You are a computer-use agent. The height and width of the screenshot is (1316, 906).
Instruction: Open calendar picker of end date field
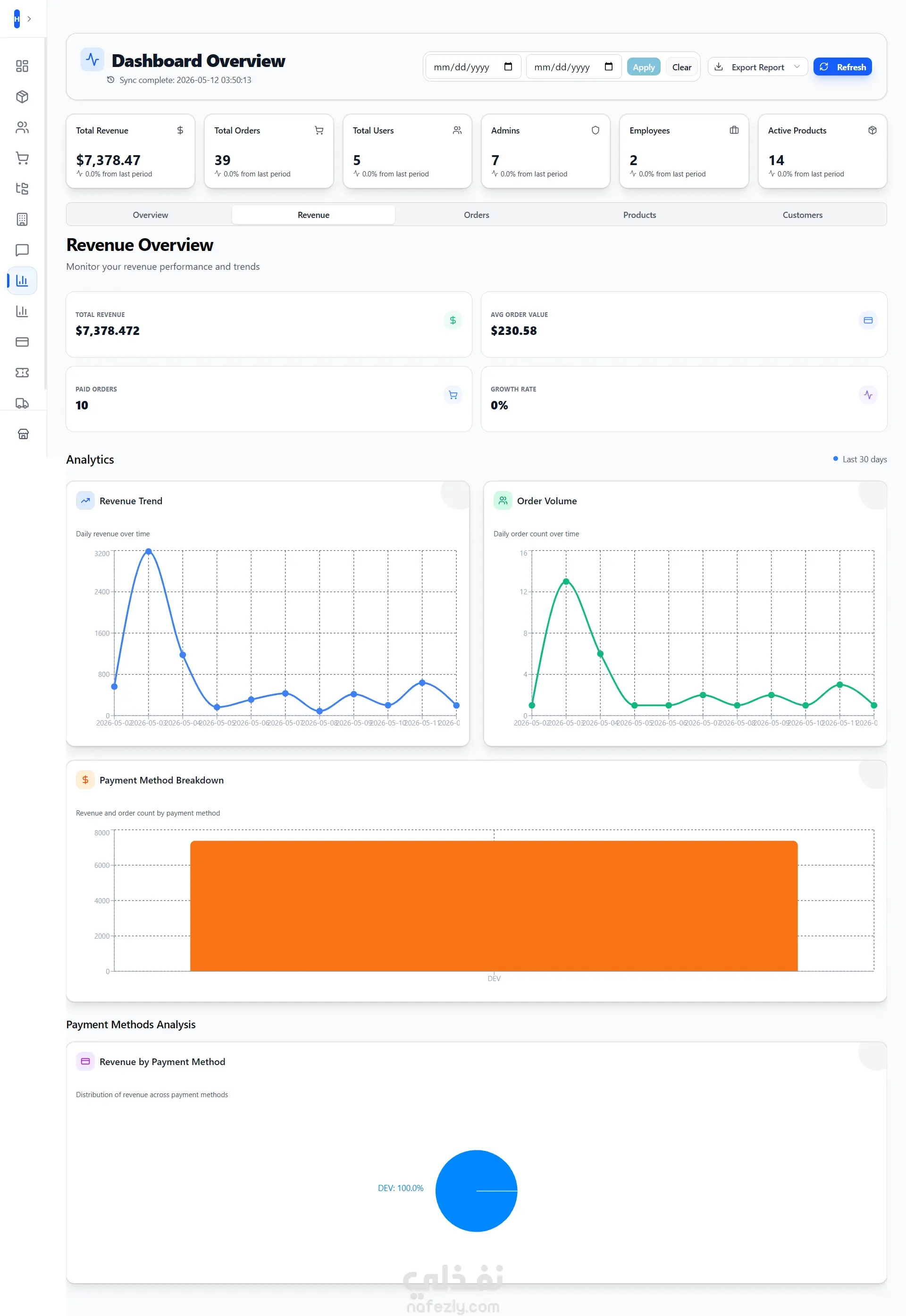click(609, 67)
